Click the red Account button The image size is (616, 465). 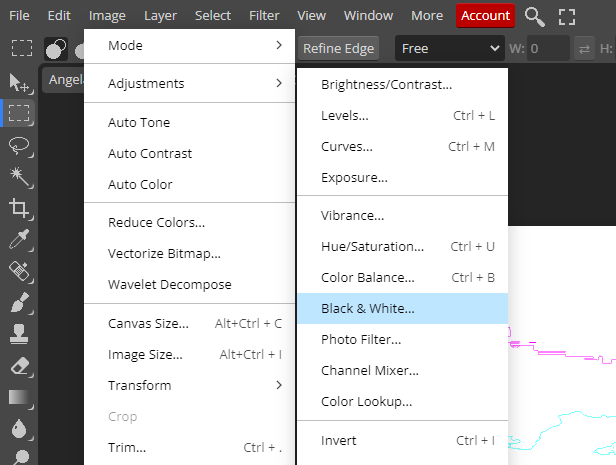pos(485,16)
